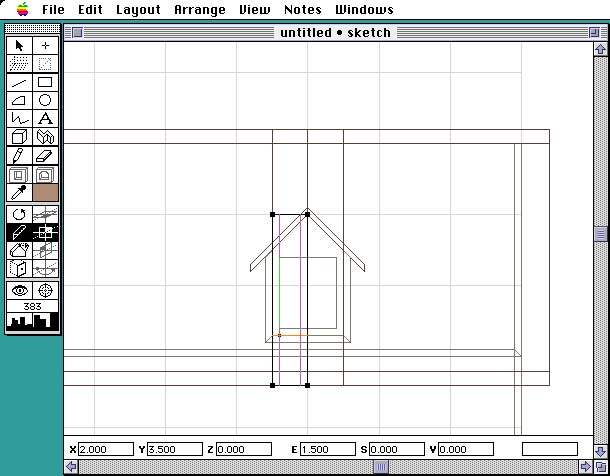Click the X coordinate field
This screenshot has height=476, width=610.
[106, 450]
